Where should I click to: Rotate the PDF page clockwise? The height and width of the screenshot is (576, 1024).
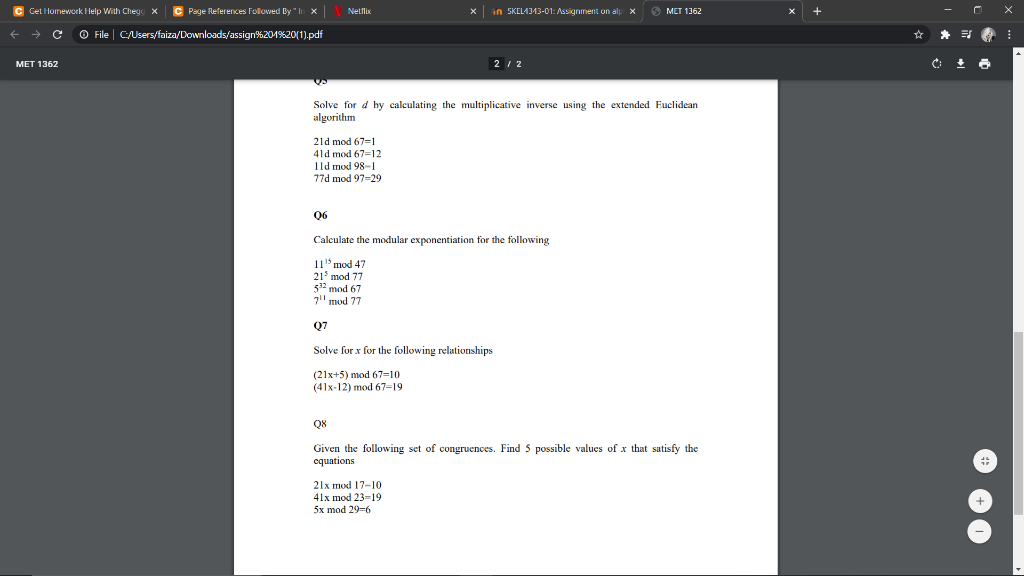[x=935, y=62]
